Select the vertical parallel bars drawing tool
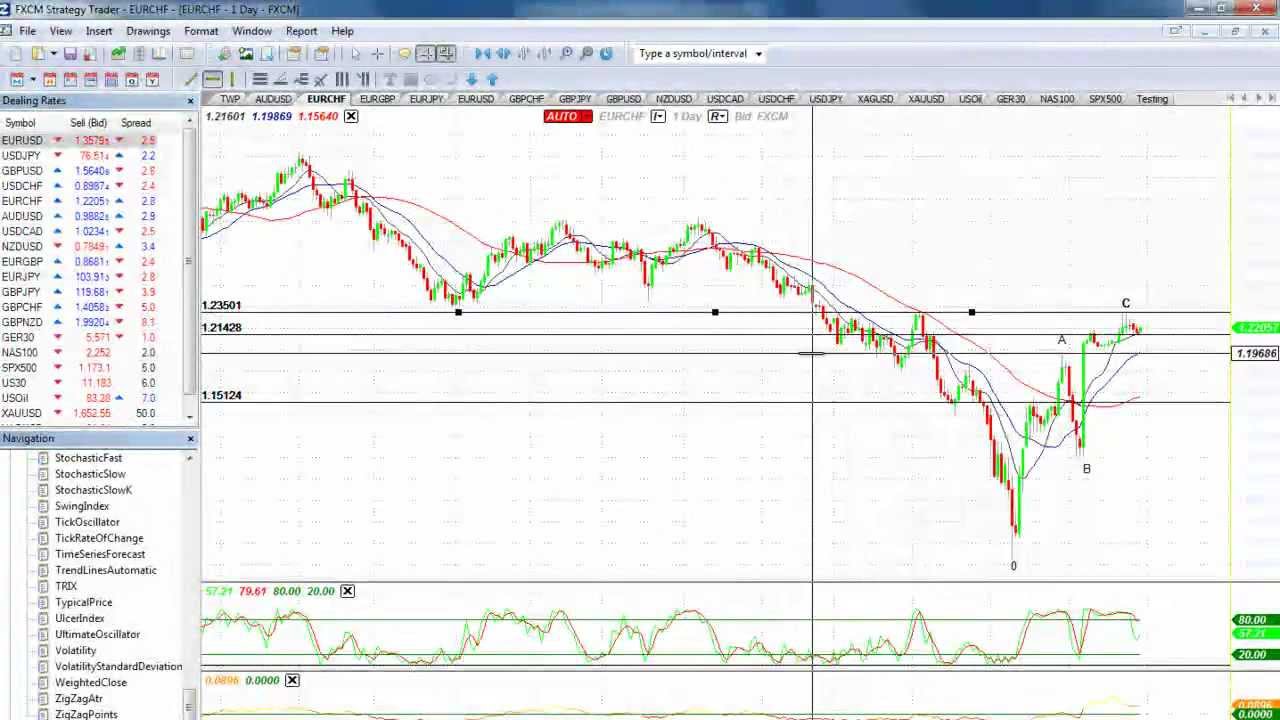 (x=342, y=79)
